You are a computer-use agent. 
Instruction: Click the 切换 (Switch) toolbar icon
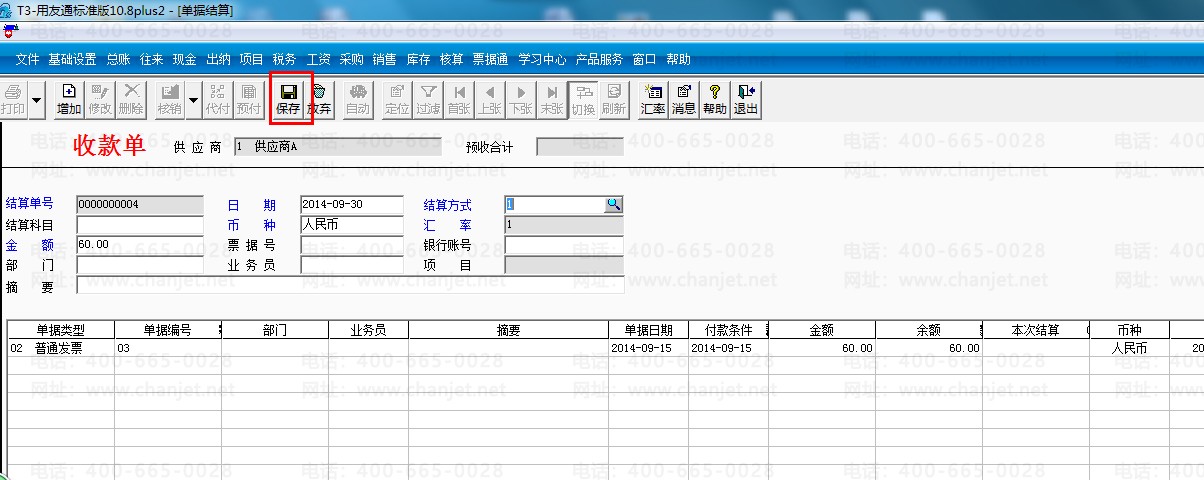583,100
